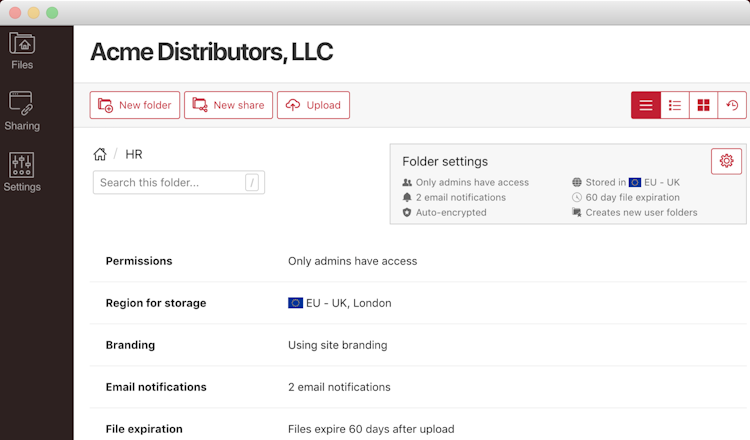Viewport: 750px width, 440px height.
Task: Focus the Search this folder field
Action: coord(179,182)
